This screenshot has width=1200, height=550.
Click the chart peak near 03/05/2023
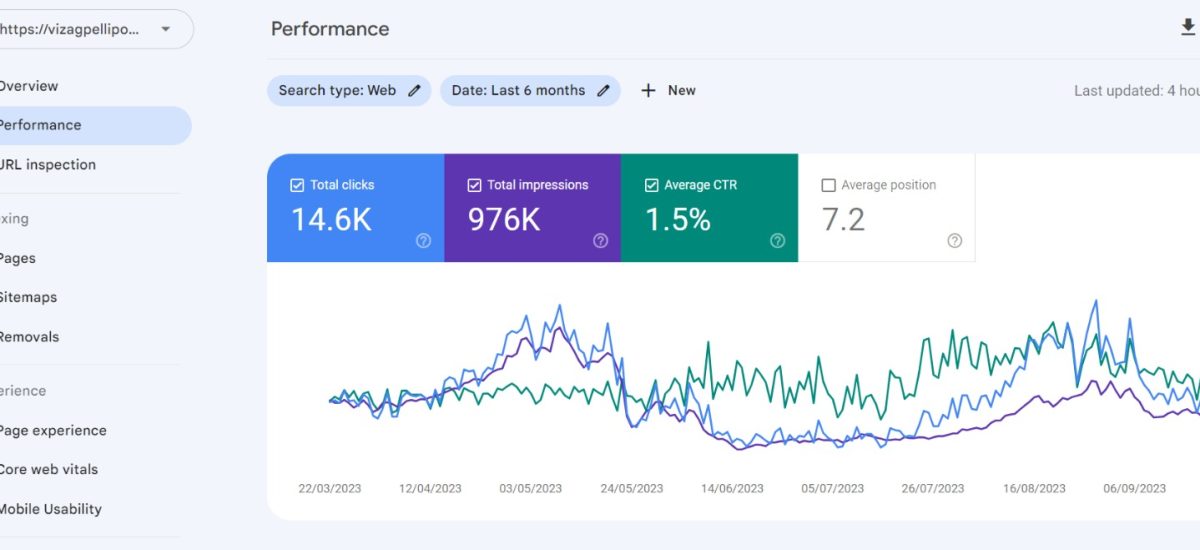pyautogui.click(x=527, y=318)
